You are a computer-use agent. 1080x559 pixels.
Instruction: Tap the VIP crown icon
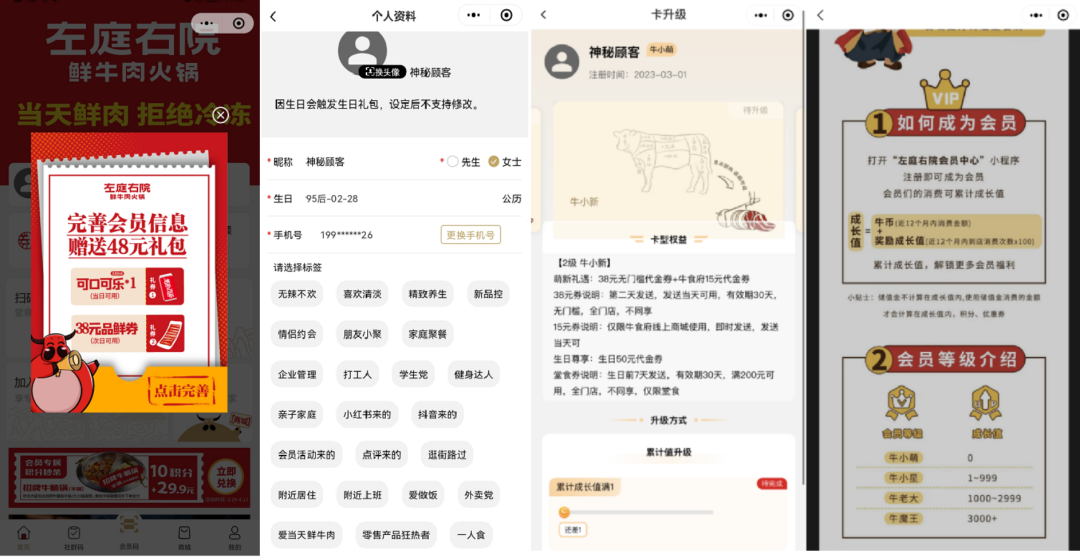pos(944,89)
